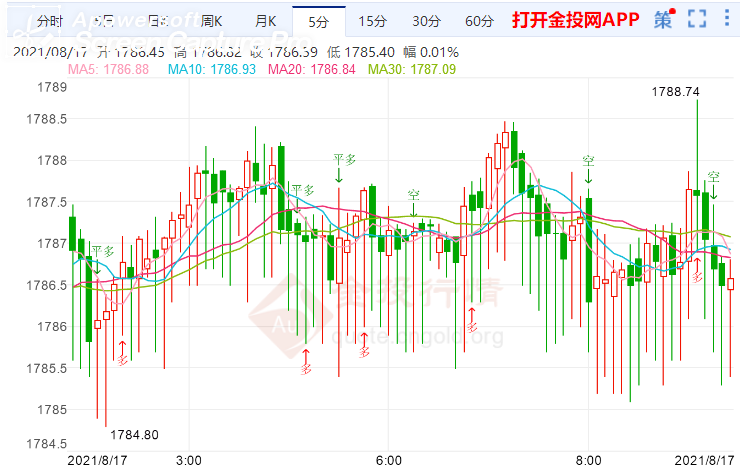Click the 6:00 time axis label
Image resolution: width=740 pixels, height=466 pixels.
(x=389, y=460)
